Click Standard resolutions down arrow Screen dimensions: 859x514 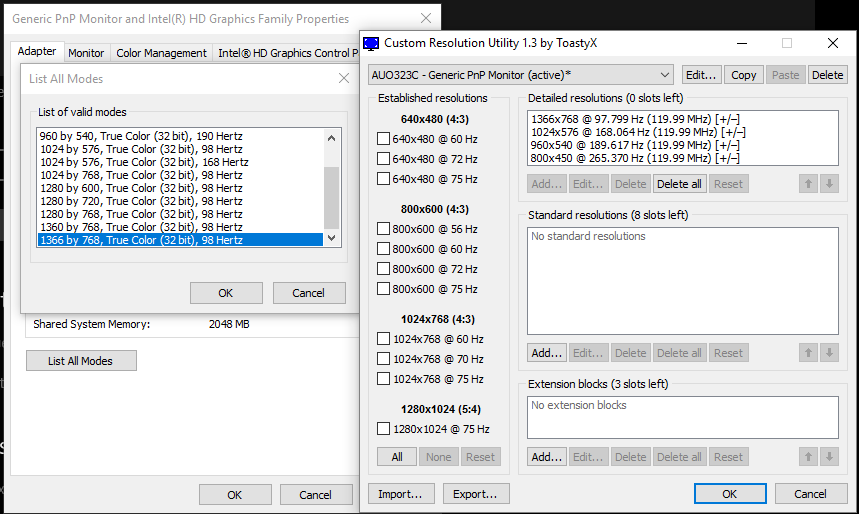coord(829,353)
